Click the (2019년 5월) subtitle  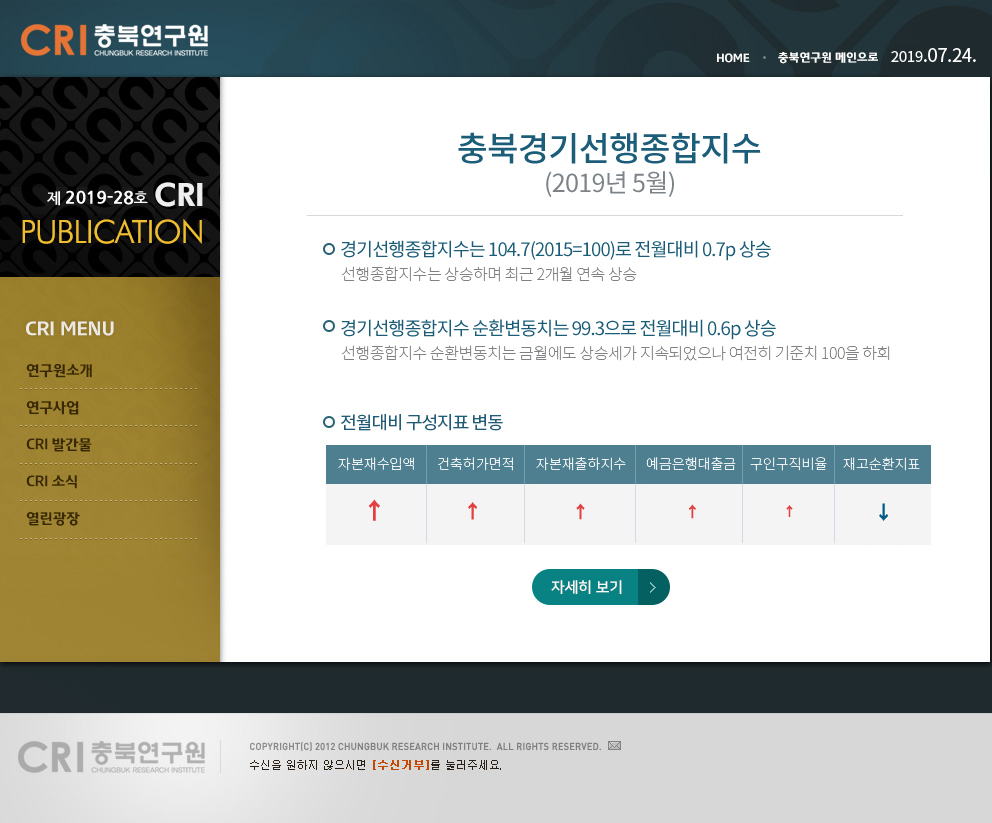[x=610, y=183]
